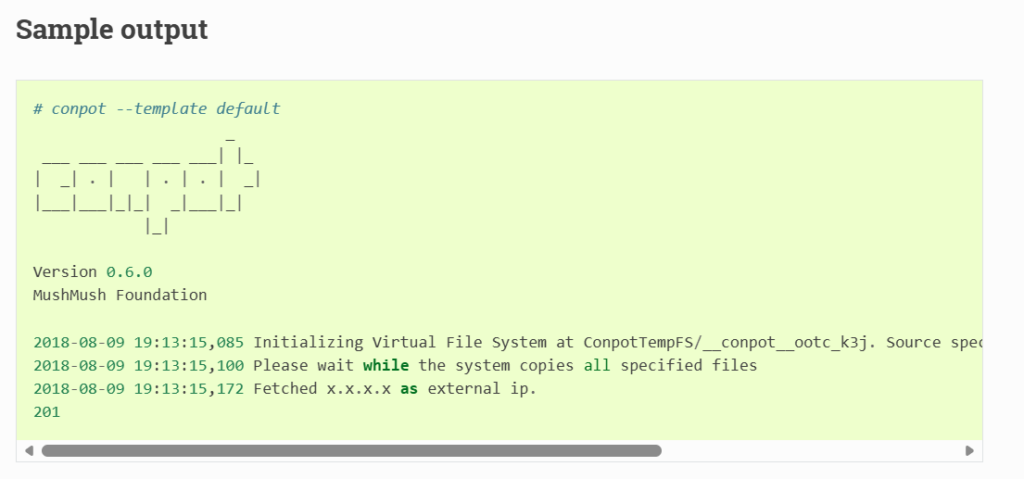
Task: Click the conpot ASCII art logo
Action: 148,185
